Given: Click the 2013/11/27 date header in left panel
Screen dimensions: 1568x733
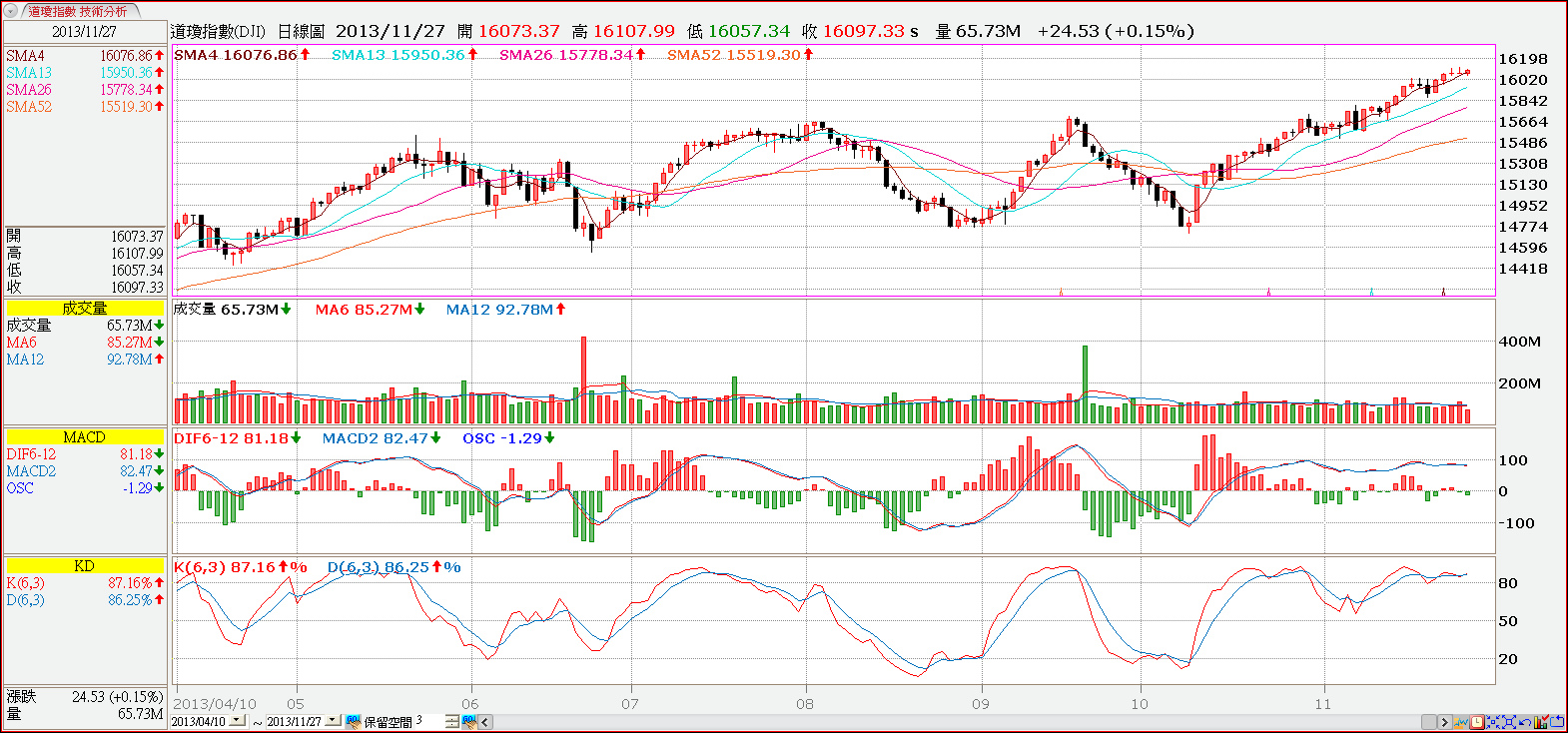Looking at the screenshot, I should point(84,31).
